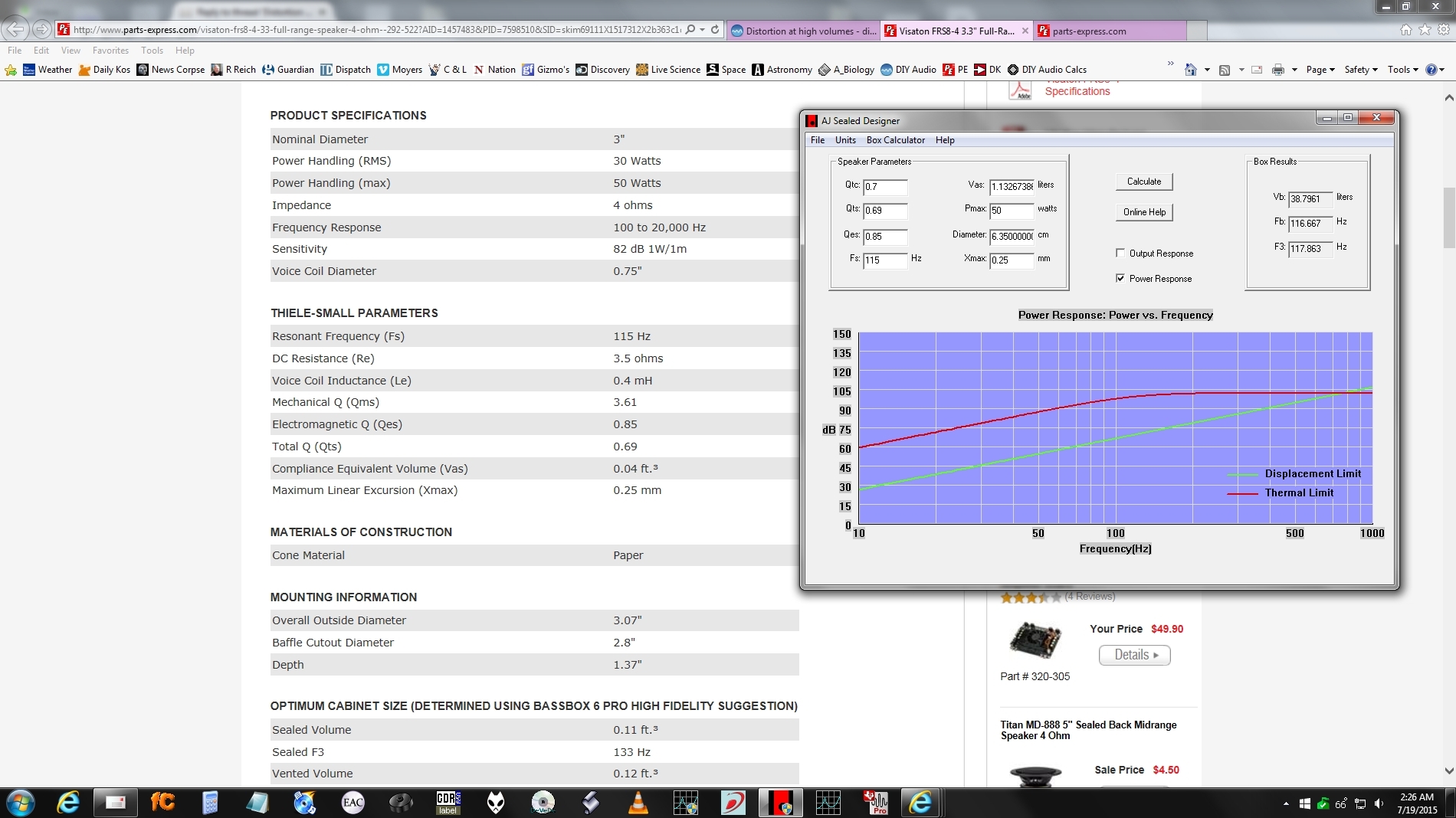Screen dimensions: 1456x818
Task: Click the Add to Favorites bar star icon
Action: (11, 70)
